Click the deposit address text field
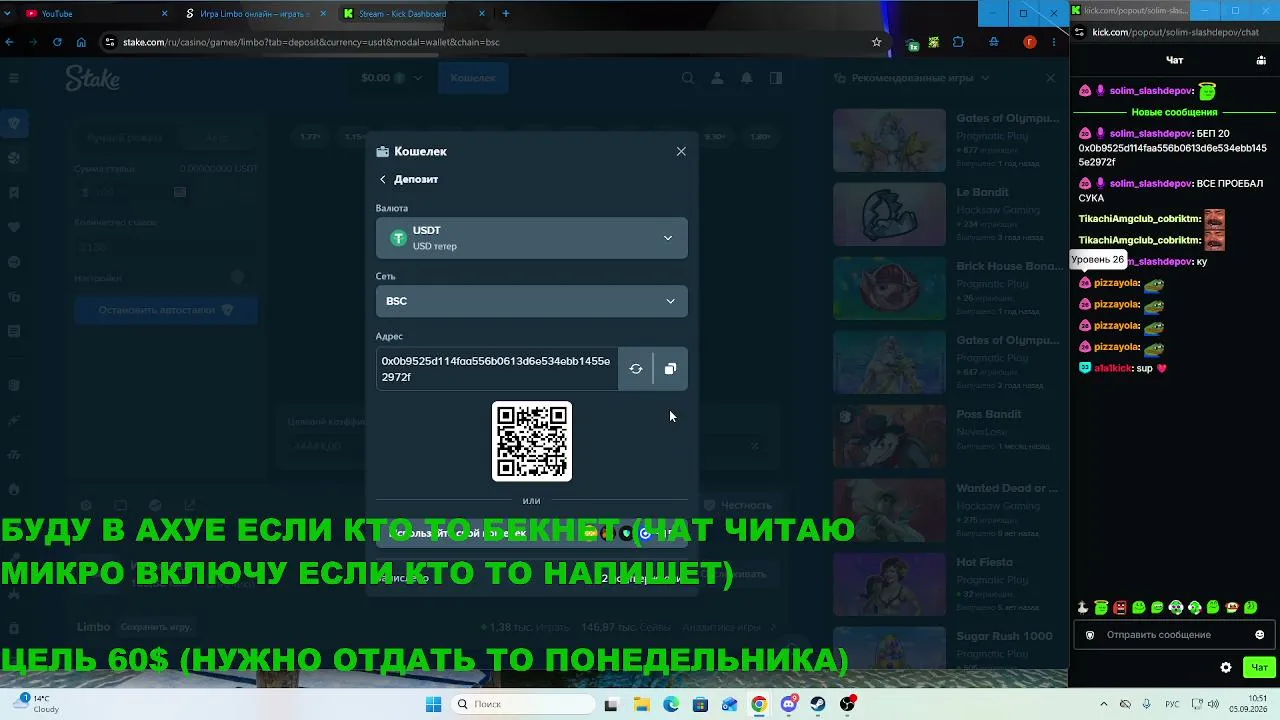1280x720 pixels. pyautogui.click(x=496, y=369)
